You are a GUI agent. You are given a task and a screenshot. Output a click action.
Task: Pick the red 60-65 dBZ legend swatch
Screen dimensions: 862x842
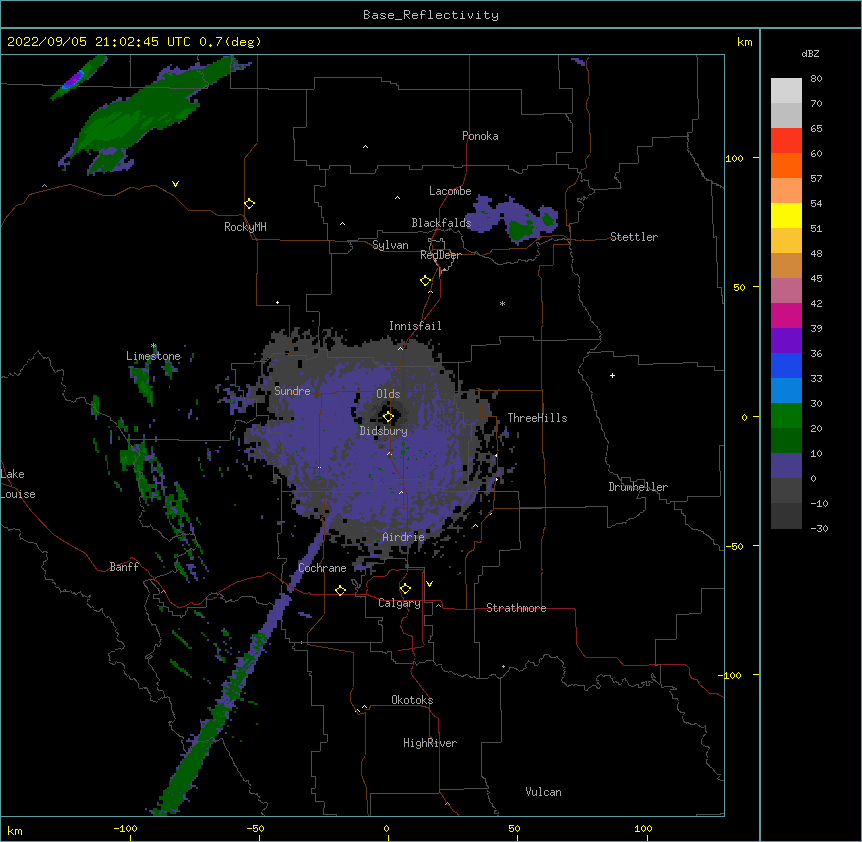786,141
